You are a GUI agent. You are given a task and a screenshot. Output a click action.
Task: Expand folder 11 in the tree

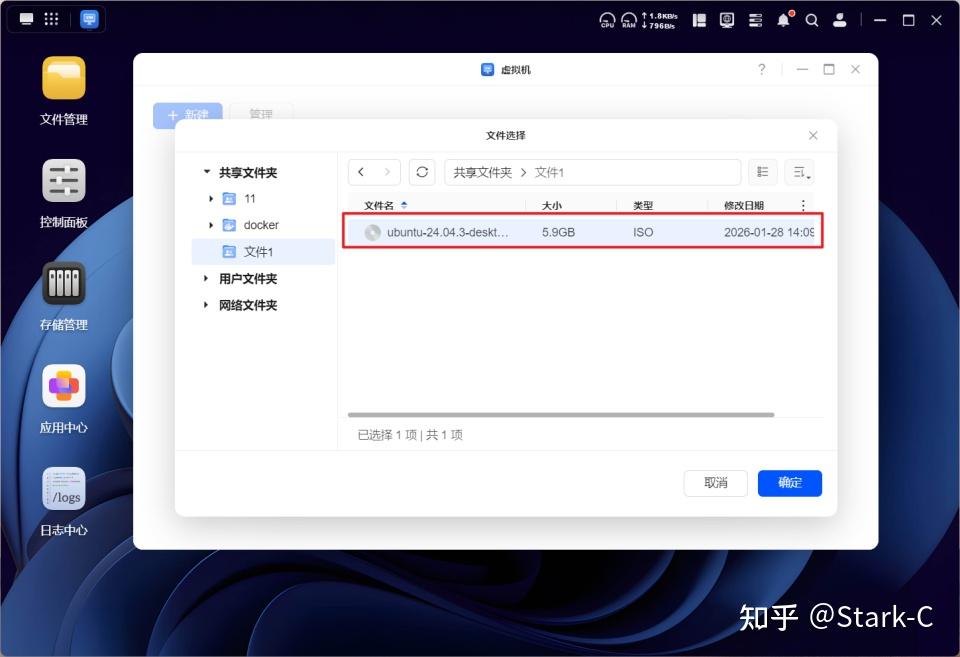tap(211, 198)
